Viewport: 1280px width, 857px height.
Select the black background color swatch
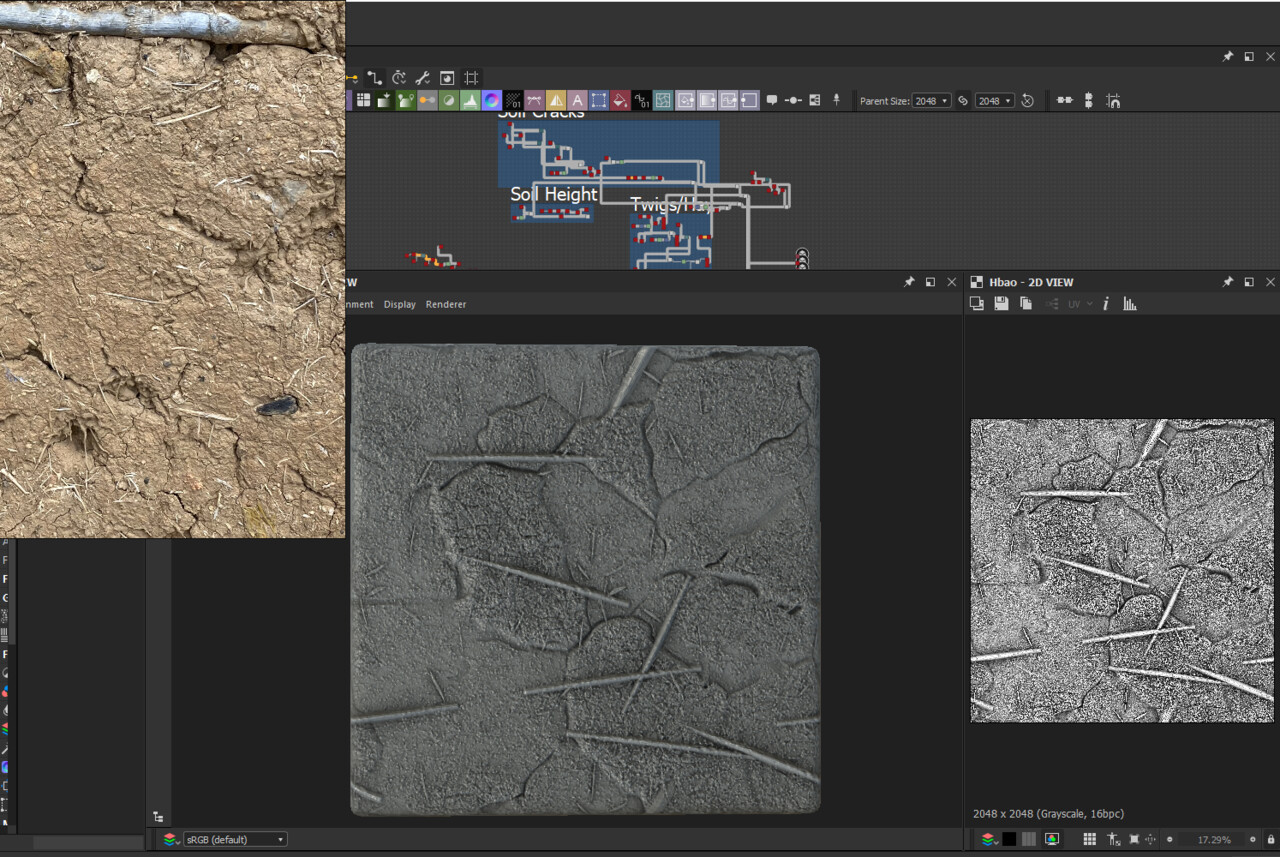(x=1009, y=839)
